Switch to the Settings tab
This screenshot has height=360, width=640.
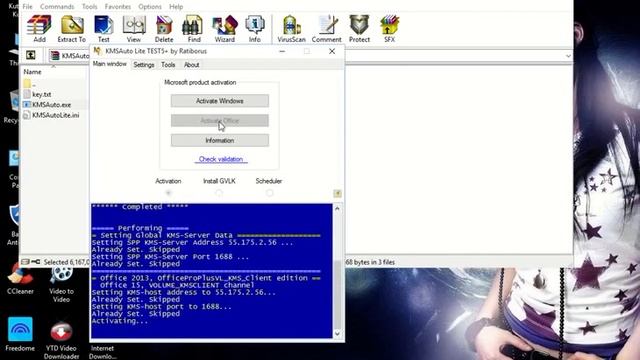tap(144, 65)
